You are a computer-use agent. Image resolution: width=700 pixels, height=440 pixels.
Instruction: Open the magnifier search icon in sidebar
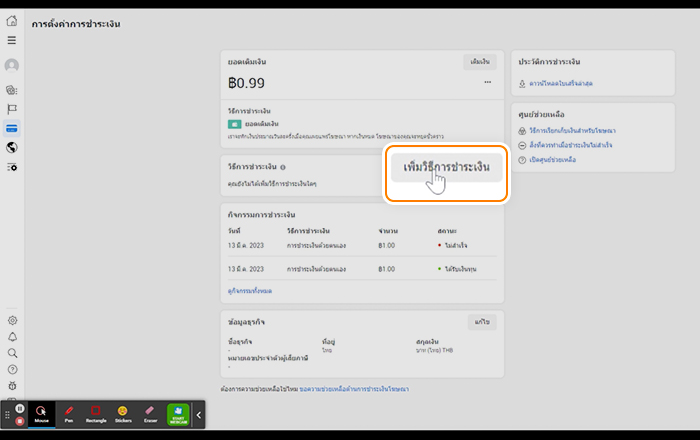click(12, 353)
